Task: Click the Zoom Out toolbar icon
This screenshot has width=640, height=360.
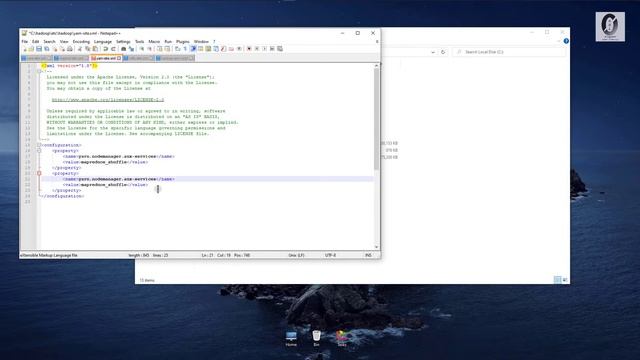Action: 150,49
